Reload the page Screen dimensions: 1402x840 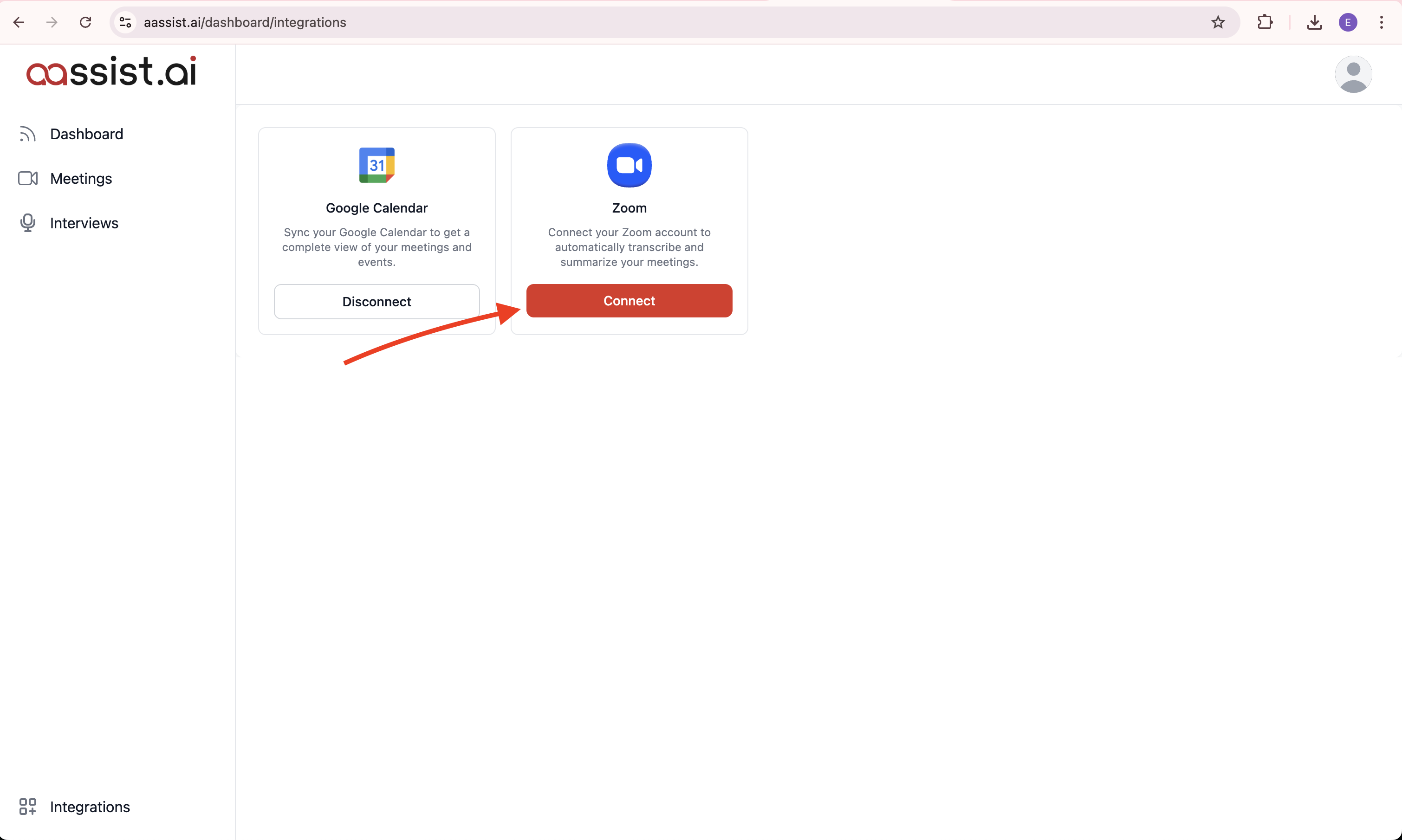85,23
